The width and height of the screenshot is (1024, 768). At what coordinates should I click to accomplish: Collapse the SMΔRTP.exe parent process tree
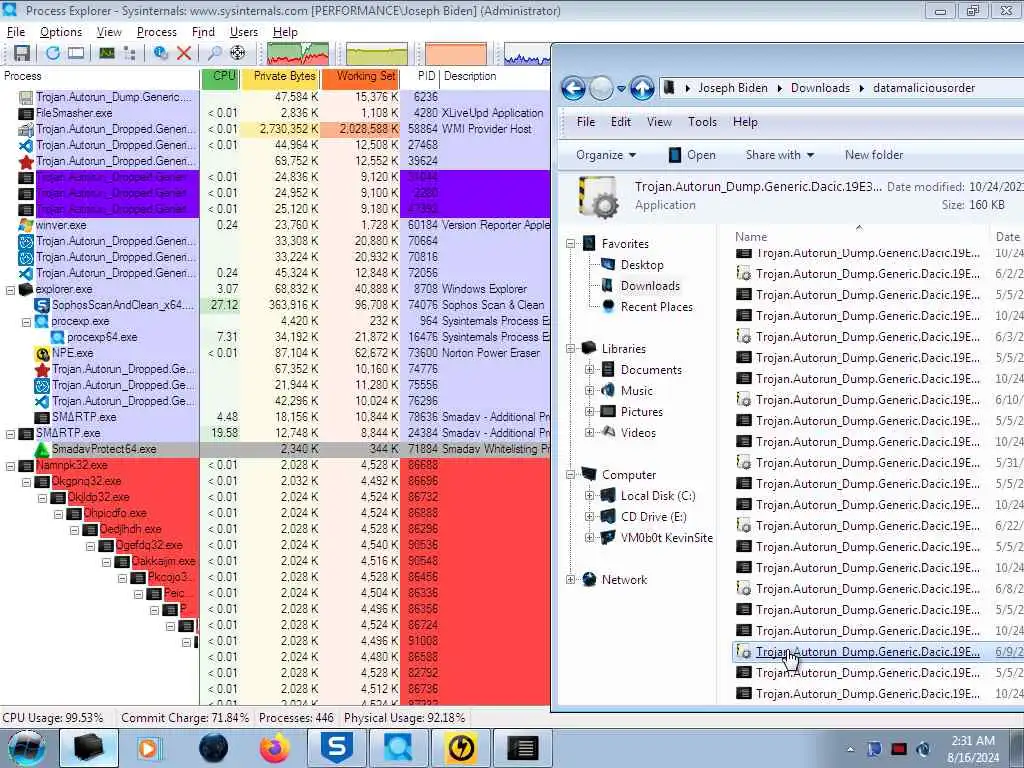pos(10,434)
